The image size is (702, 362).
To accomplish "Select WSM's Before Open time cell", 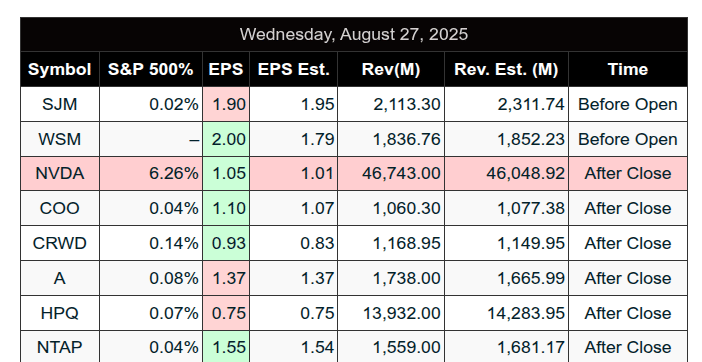I will tap(628, 139).
